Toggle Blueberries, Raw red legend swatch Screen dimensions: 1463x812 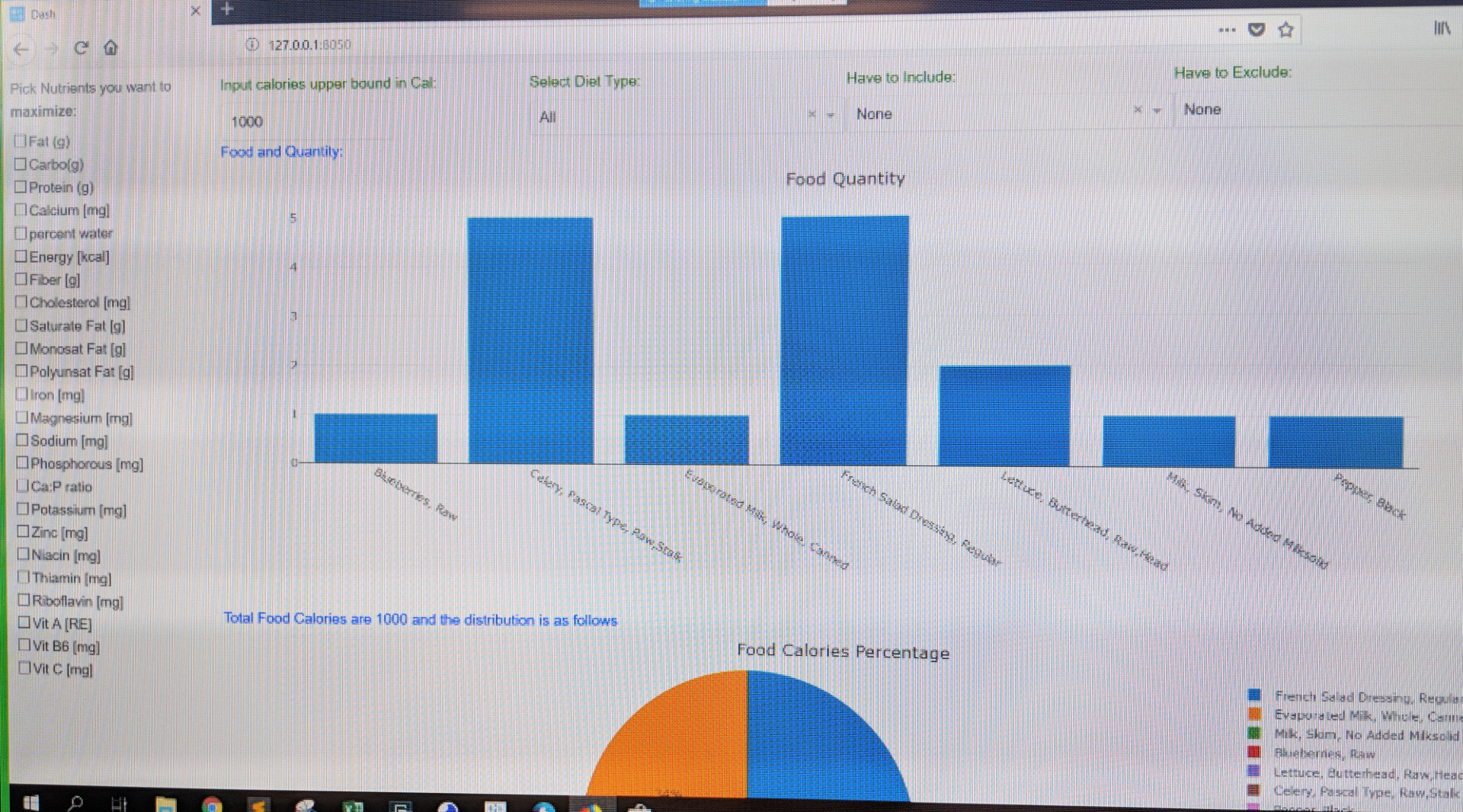[x=1254, y=752]
